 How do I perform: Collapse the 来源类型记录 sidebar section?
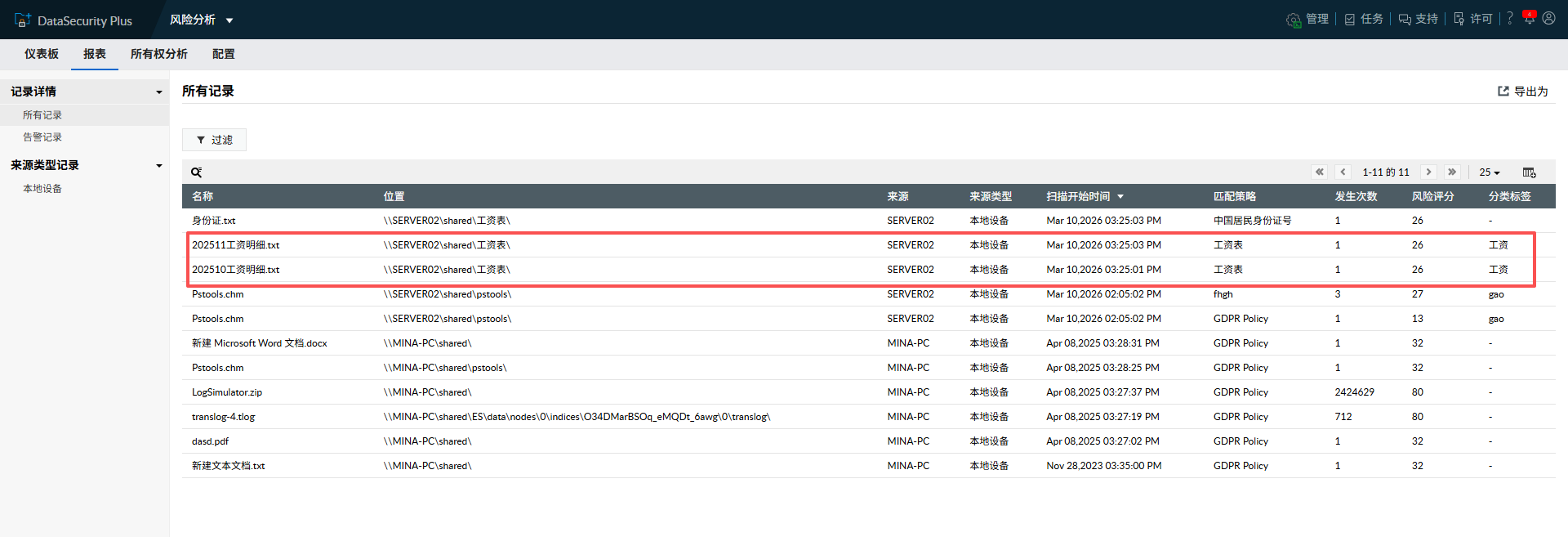(x=158, y=166)
